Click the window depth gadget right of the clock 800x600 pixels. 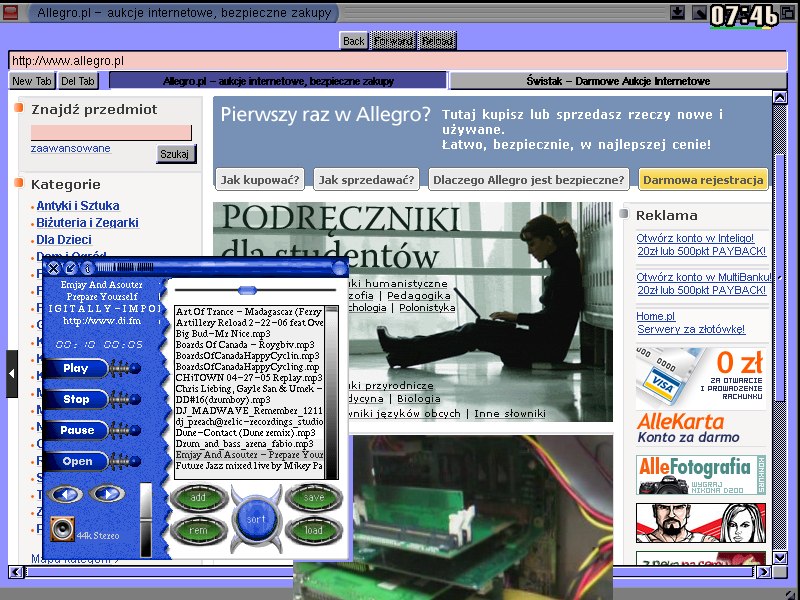[788, 12]
